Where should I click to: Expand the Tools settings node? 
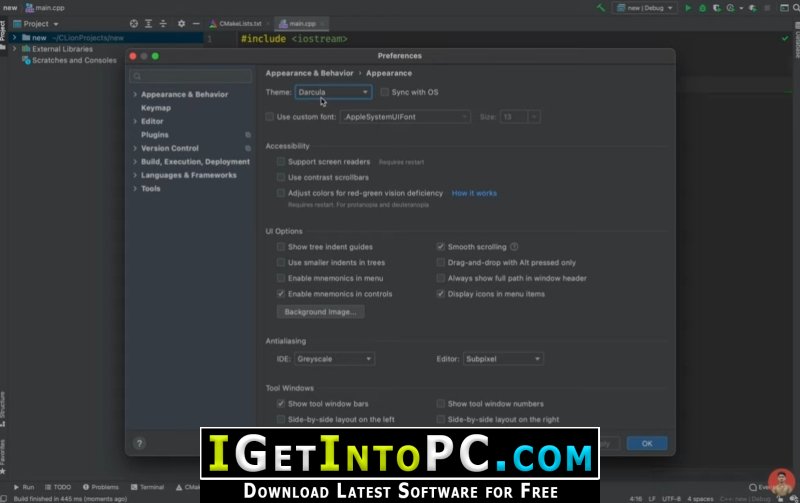pyautogui.click(x=135, y=189)
